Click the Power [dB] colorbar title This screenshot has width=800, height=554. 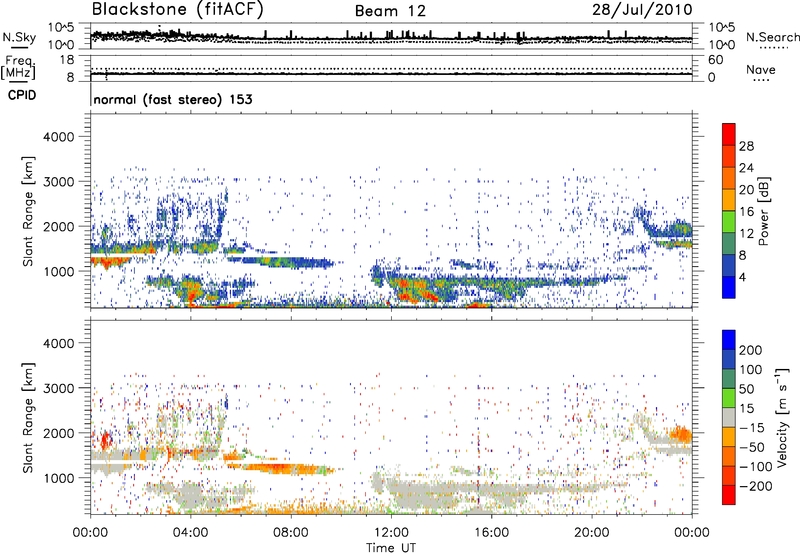(764, 211)
